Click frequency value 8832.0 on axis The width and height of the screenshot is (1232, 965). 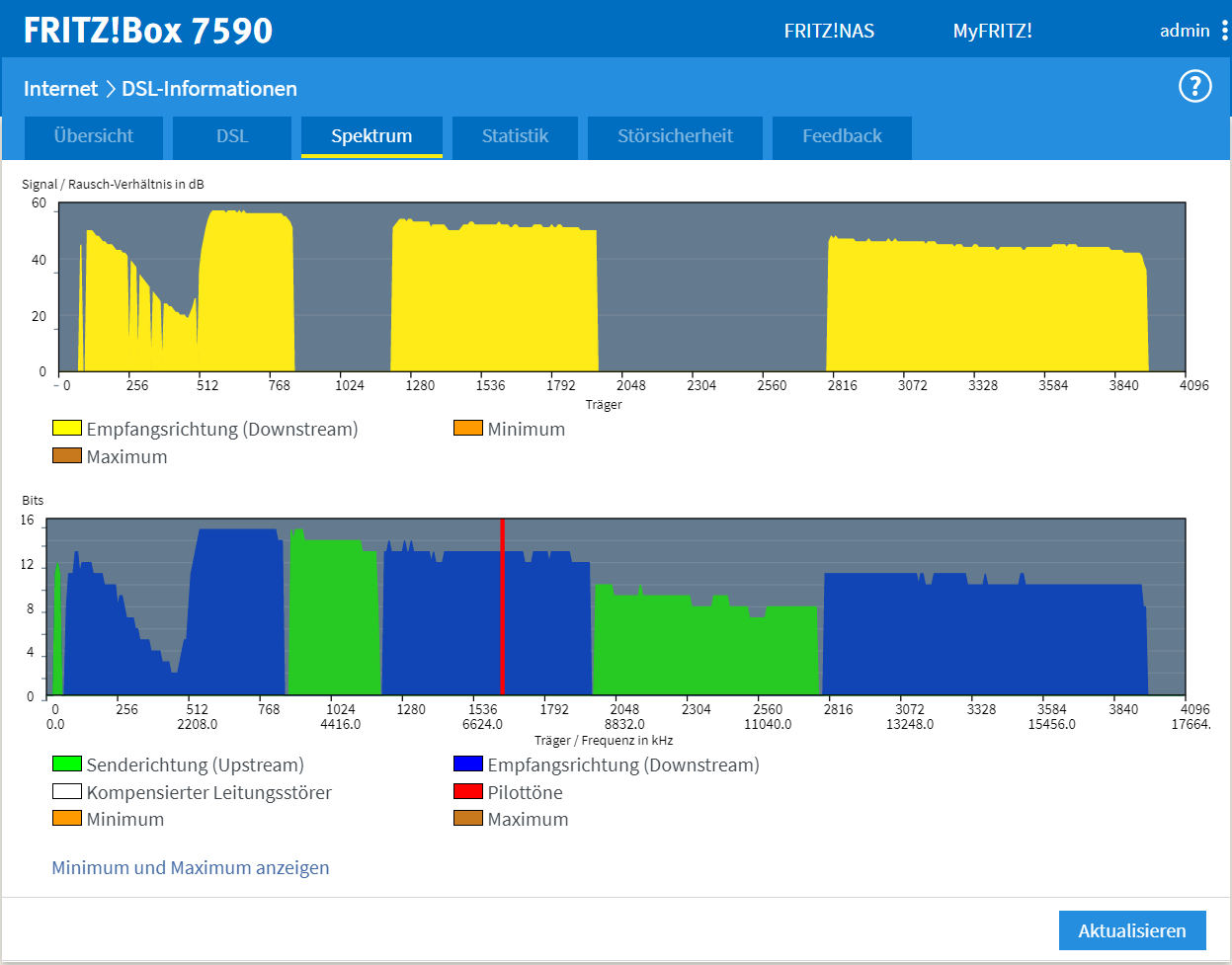(x=624, y=725)
